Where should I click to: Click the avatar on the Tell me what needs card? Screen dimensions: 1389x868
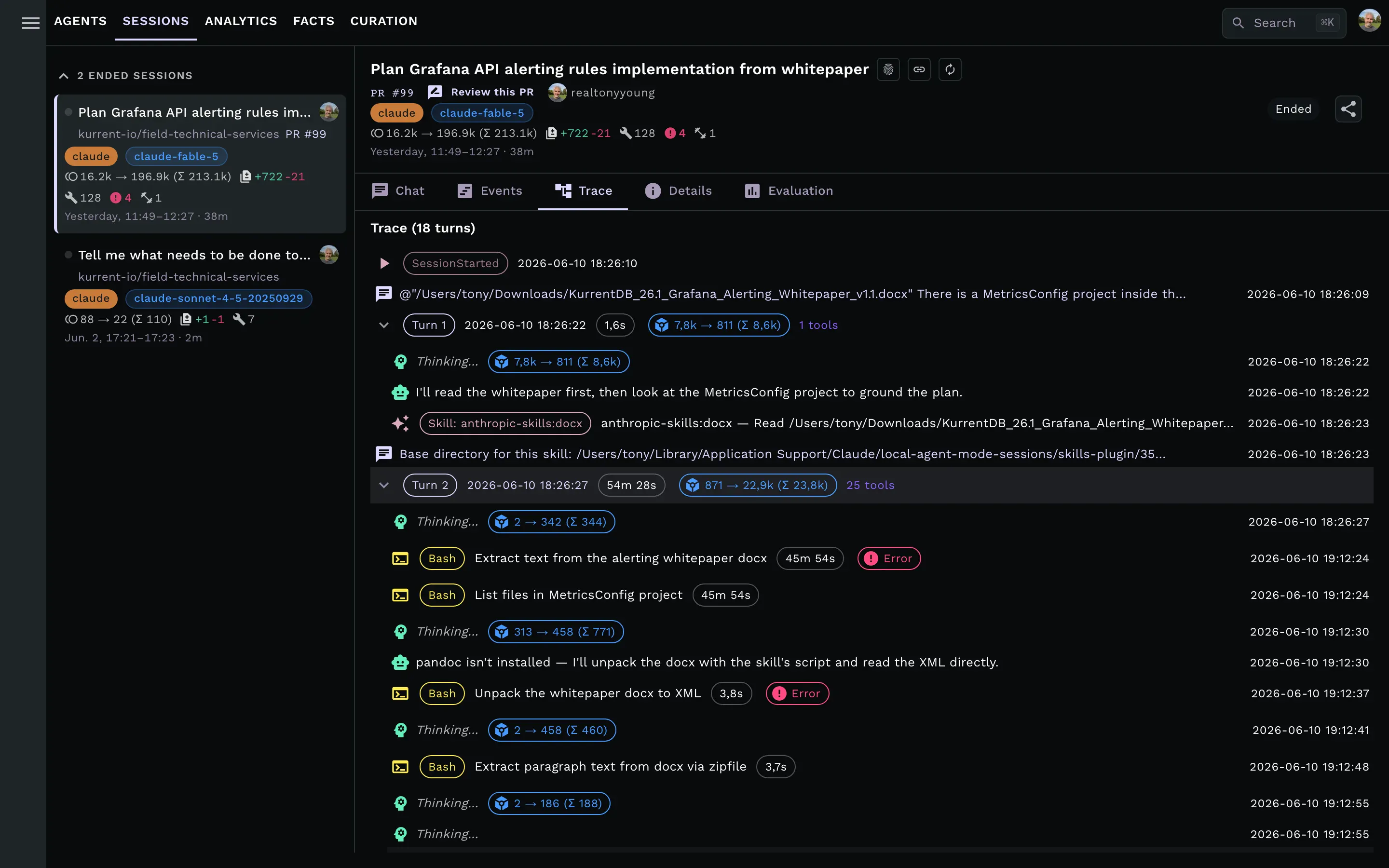tap(329, 254)
